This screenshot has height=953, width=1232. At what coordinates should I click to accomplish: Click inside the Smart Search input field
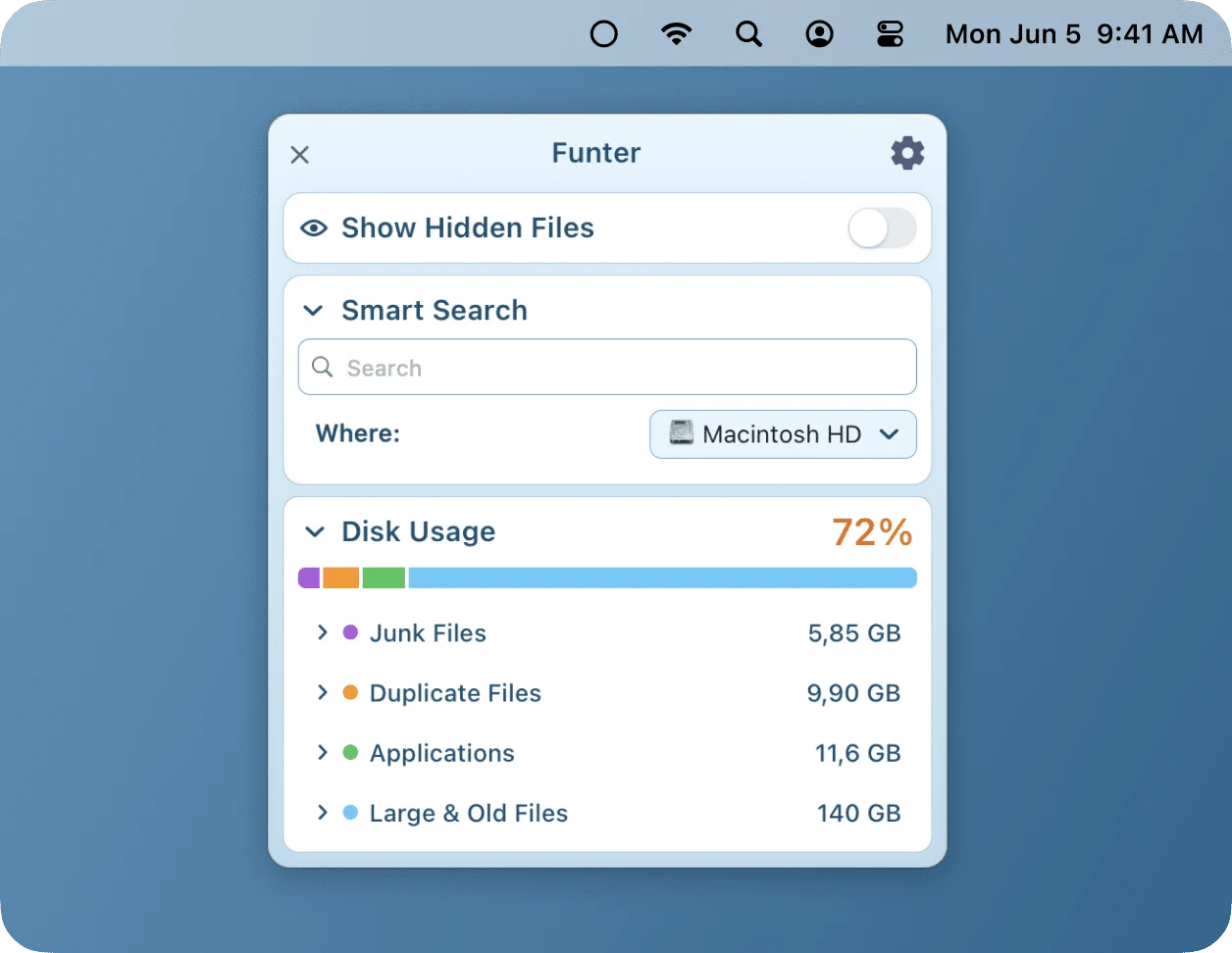pos(607,367)
